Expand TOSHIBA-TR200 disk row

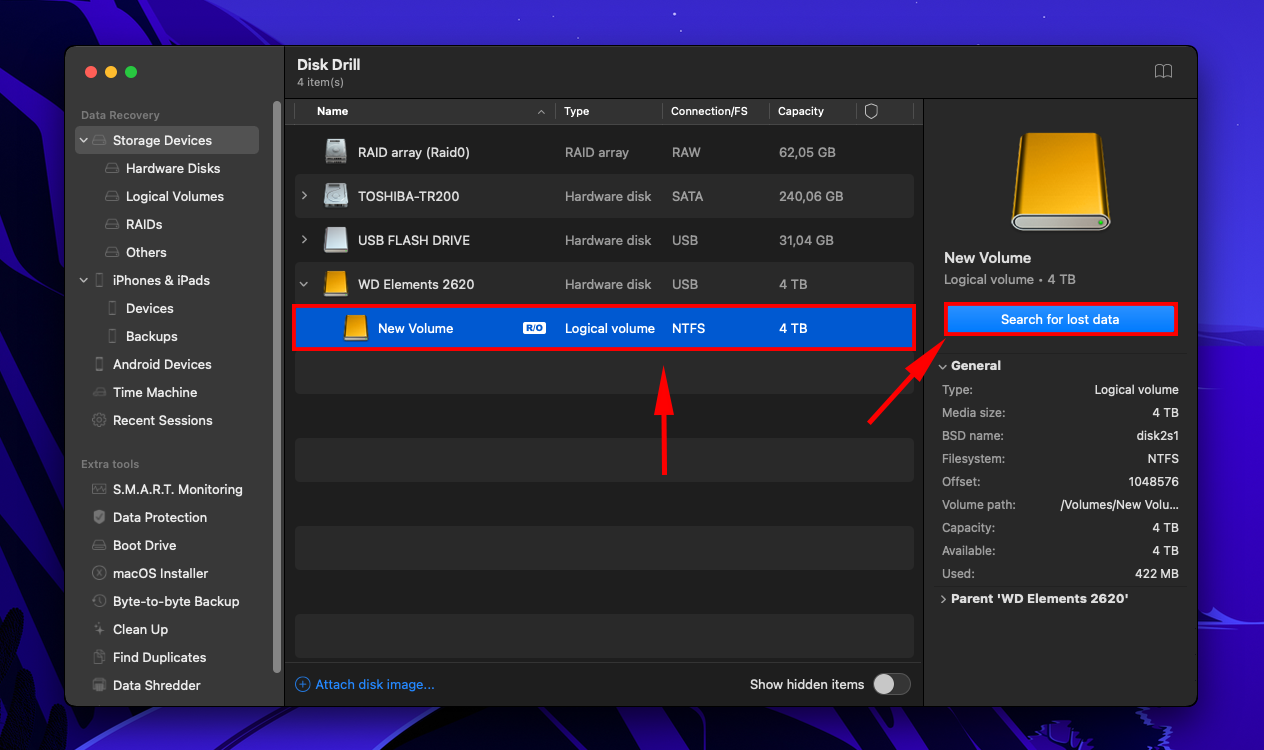point(304,196)
